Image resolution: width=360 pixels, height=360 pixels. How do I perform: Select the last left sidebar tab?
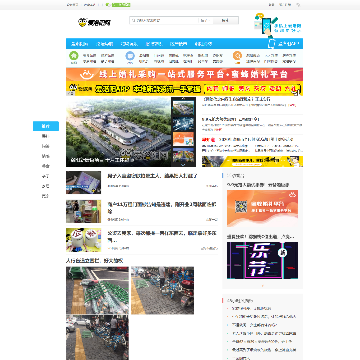click(x=45, y=196)
